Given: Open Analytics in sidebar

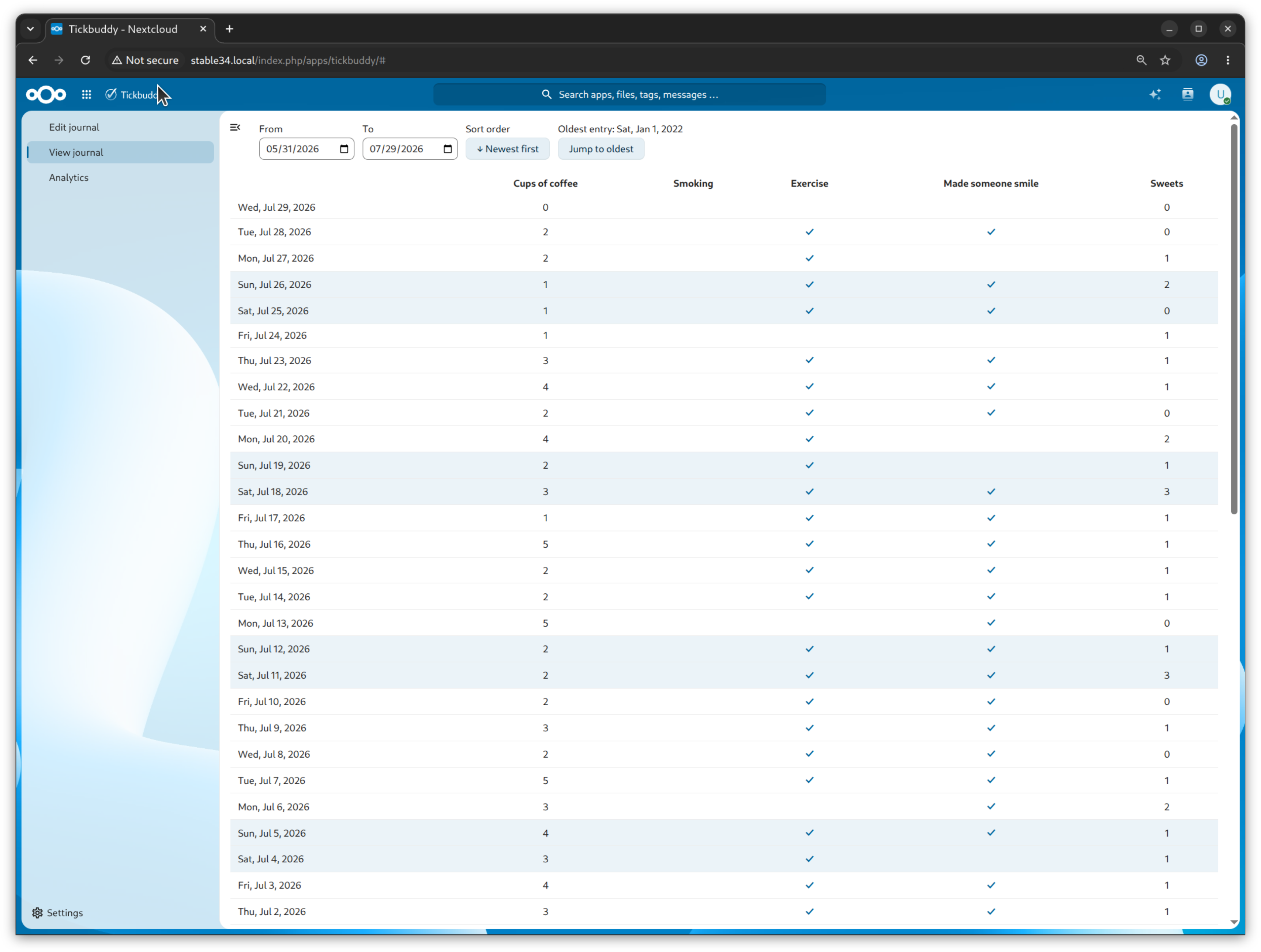Looking at the screenshot, I should (x=120, y=177).
